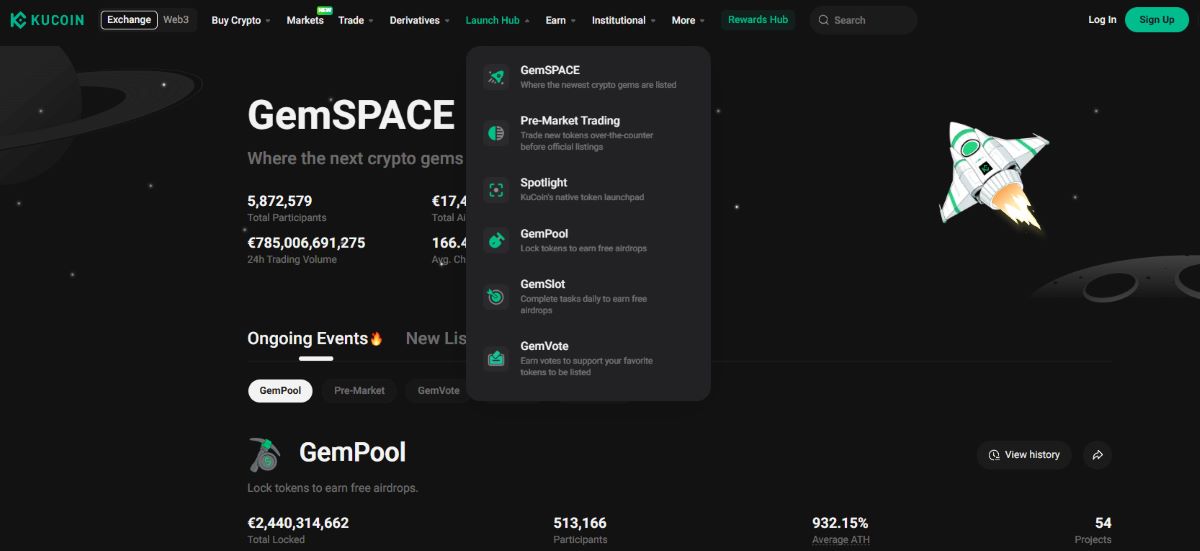Screen dimensions: 1200x551
Task: Click the GemPool pickaxe logo
Action: tap(266, 454)
